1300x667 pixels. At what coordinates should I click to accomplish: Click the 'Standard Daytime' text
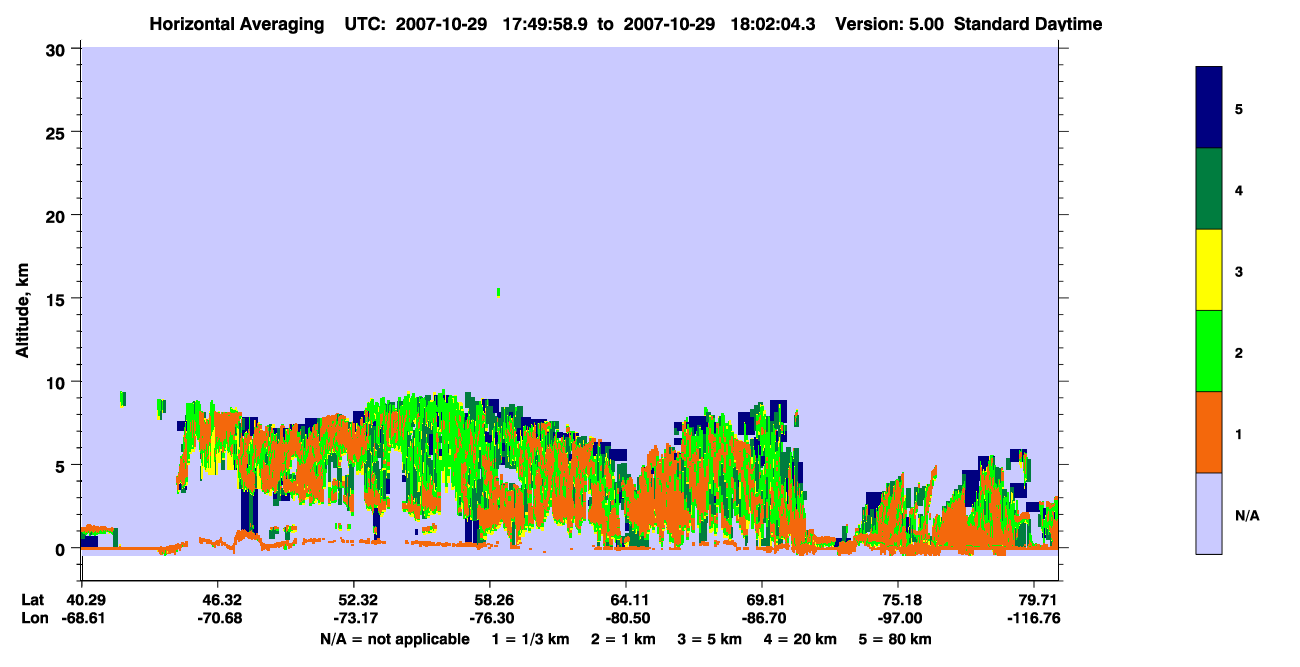point(1028,24)
